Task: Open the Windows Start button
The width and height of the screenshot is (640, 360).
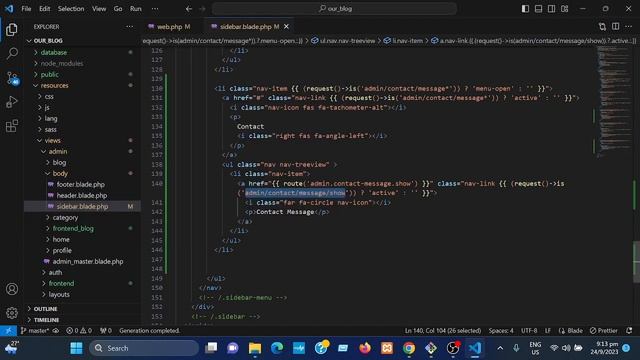Action: coord(76,348)
